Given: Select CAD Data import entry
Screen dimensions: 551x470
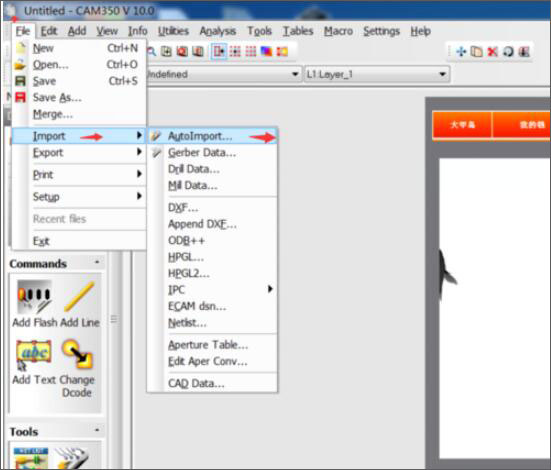Looking at the screenshot, I should (212, 383).
